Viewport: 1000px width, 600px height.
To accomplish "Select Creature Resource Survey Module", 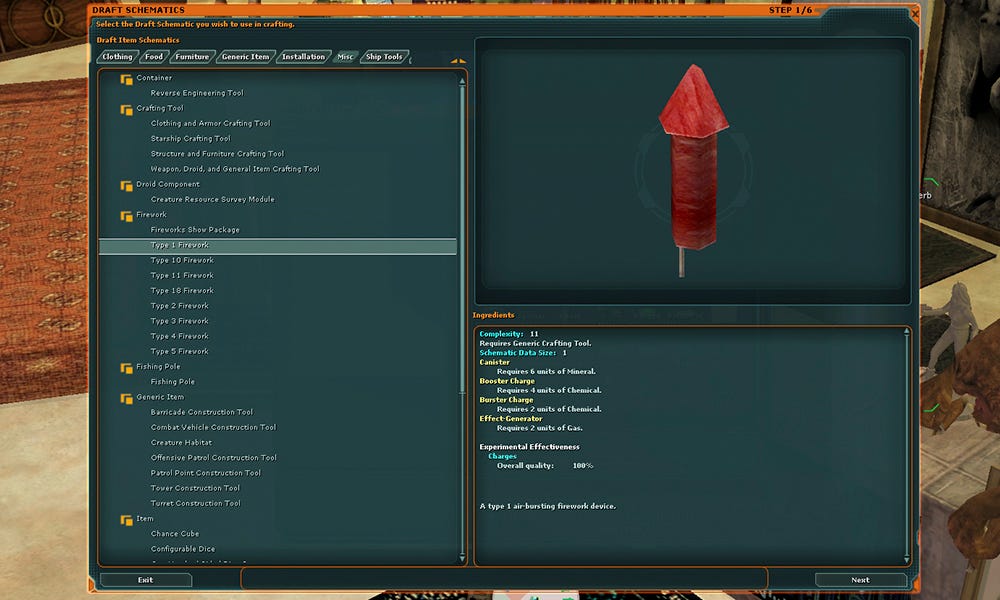I will (x=212, y=200).
